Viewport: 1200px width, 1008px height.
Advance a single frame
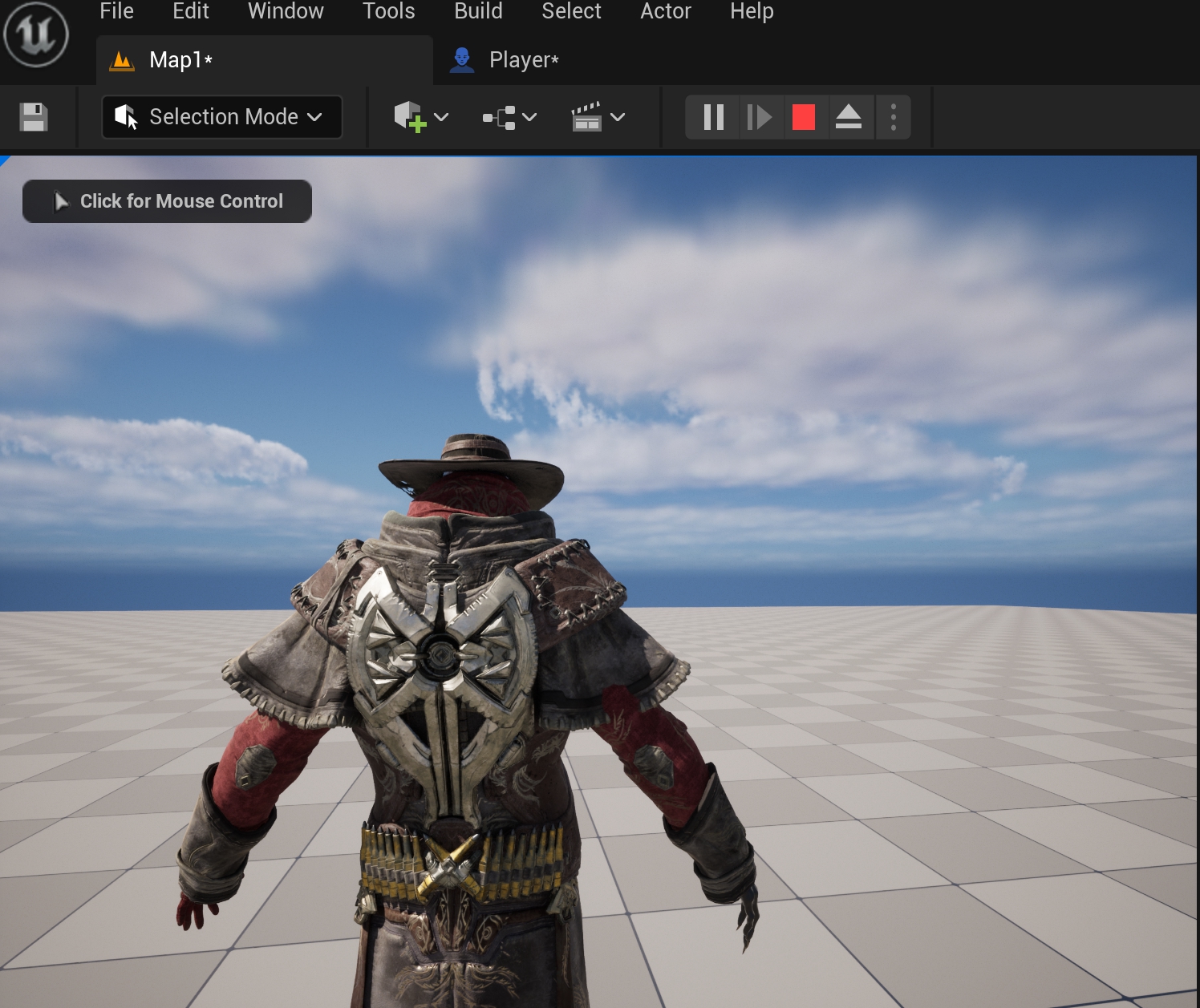pyautogui.click(x=759, y=117)
